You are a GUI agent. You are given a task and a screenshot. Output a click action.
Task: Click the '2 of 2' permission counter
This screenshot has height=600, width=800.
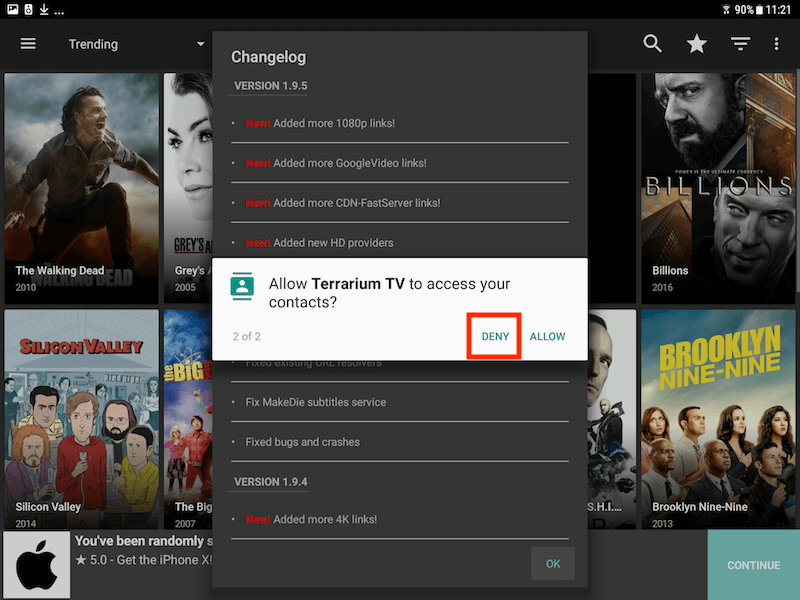(246, 336)
